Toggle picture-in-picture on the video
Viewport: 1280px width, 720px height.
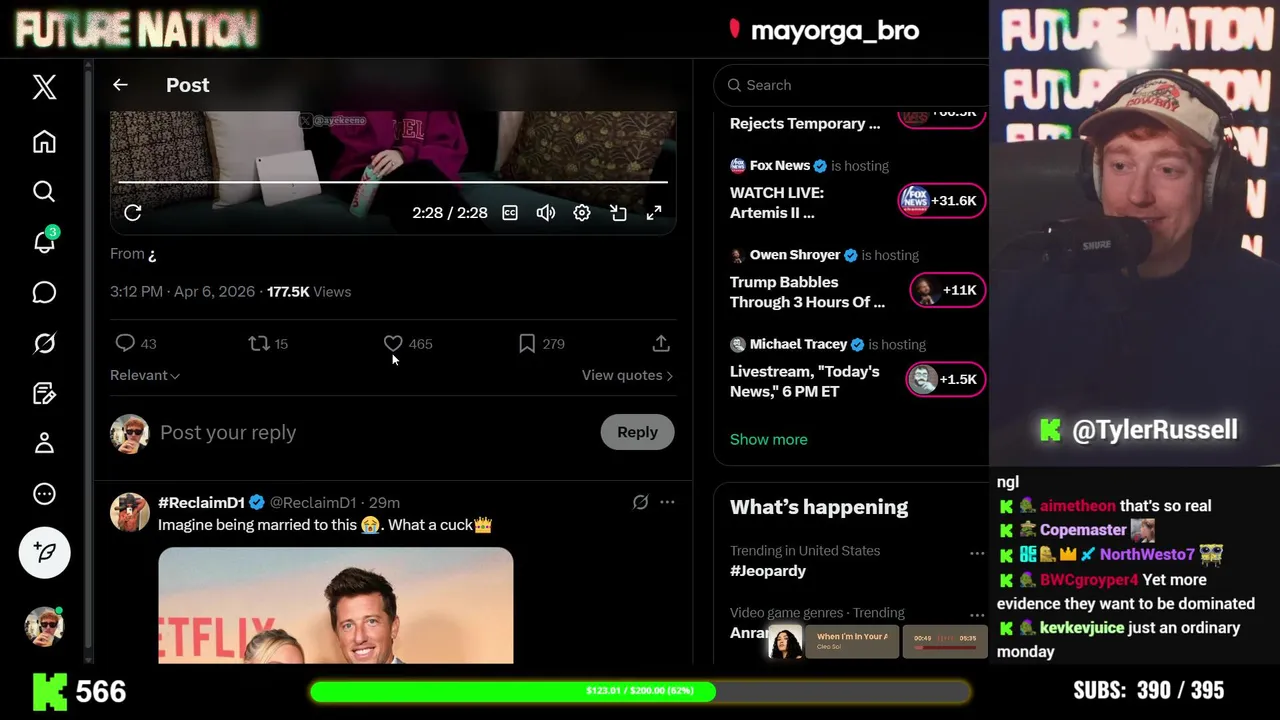pyautogui.click(x=618, y=213)
